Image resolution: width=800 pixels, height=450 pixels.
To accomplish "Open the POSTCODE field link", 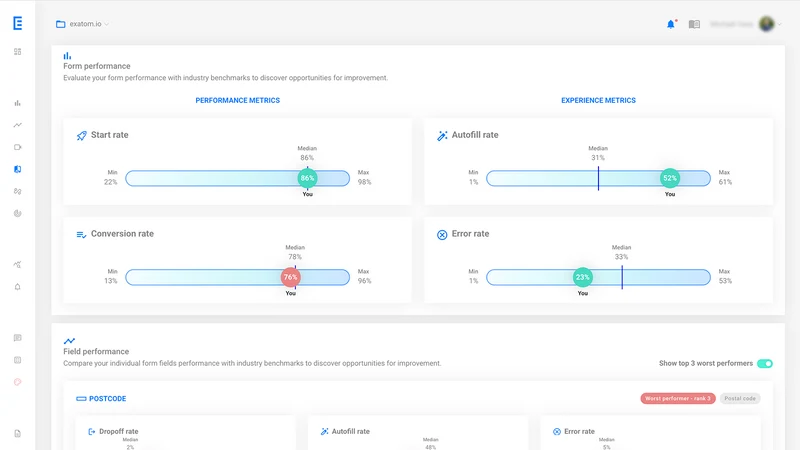I will pyautogui.click(x=108, y=398).
